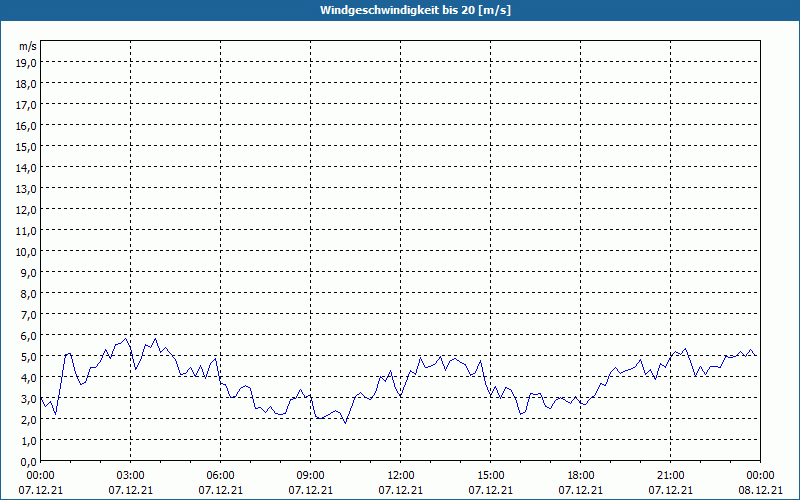Image resolution: width=800 pixels, height=500 pixels.
Task: Click the '03:00' time label
Action: click(x=131, y=476)
